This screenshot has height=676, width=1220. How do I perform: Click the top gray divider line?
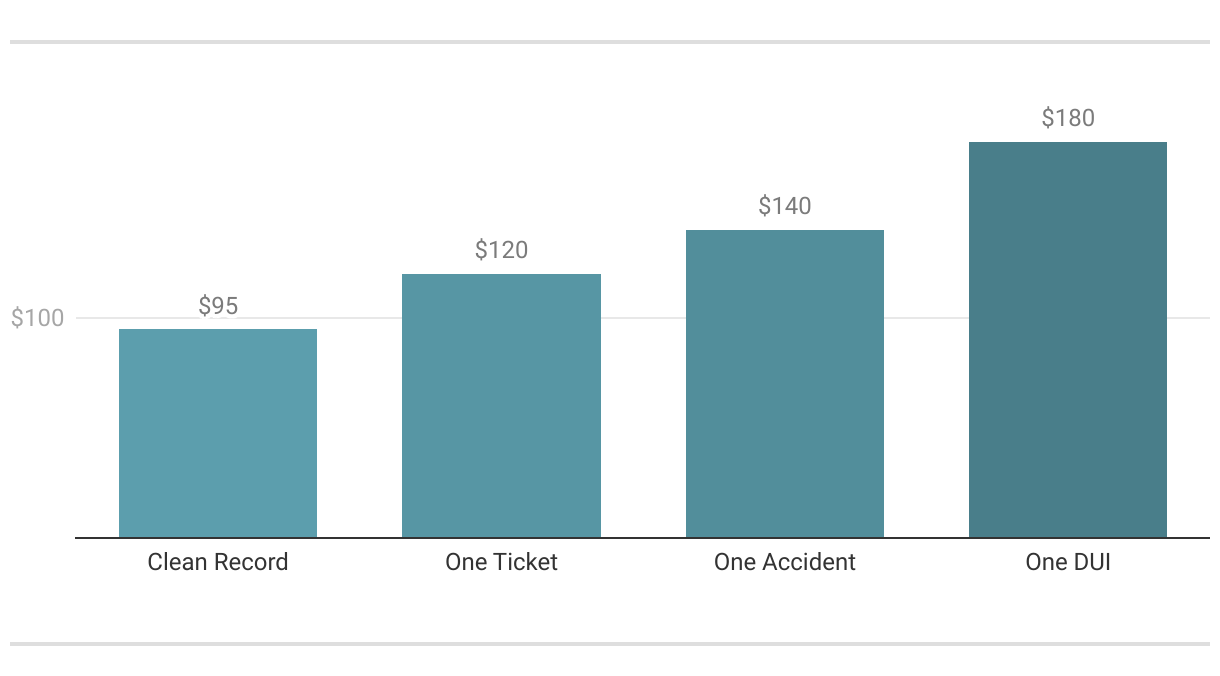pos(610,42)
